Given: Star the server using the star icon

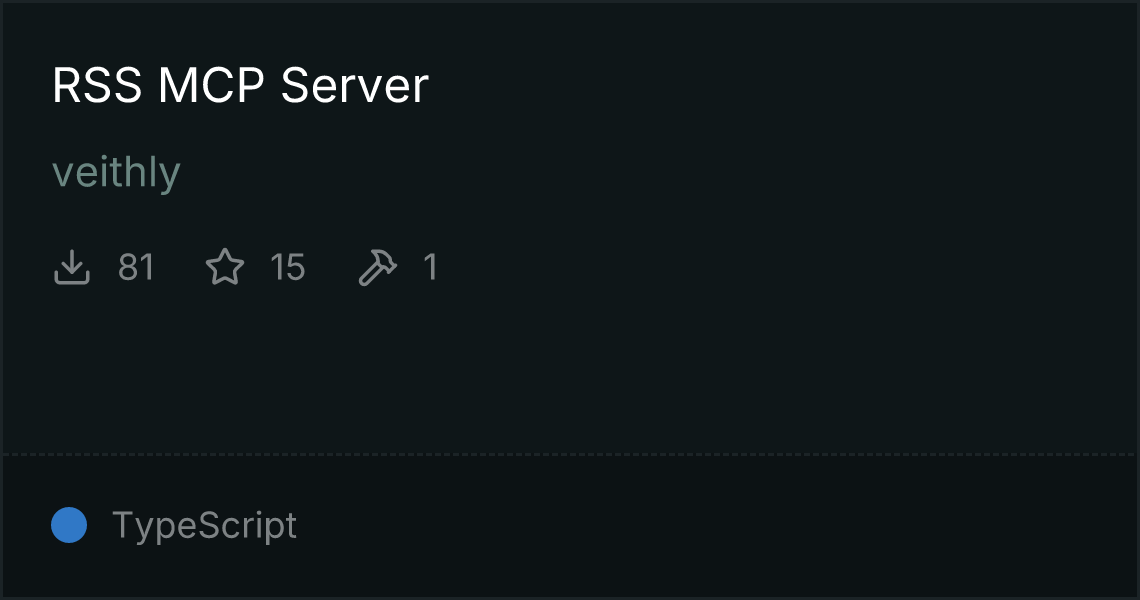Looking at the screenshot, I should [x=225, y=267].
